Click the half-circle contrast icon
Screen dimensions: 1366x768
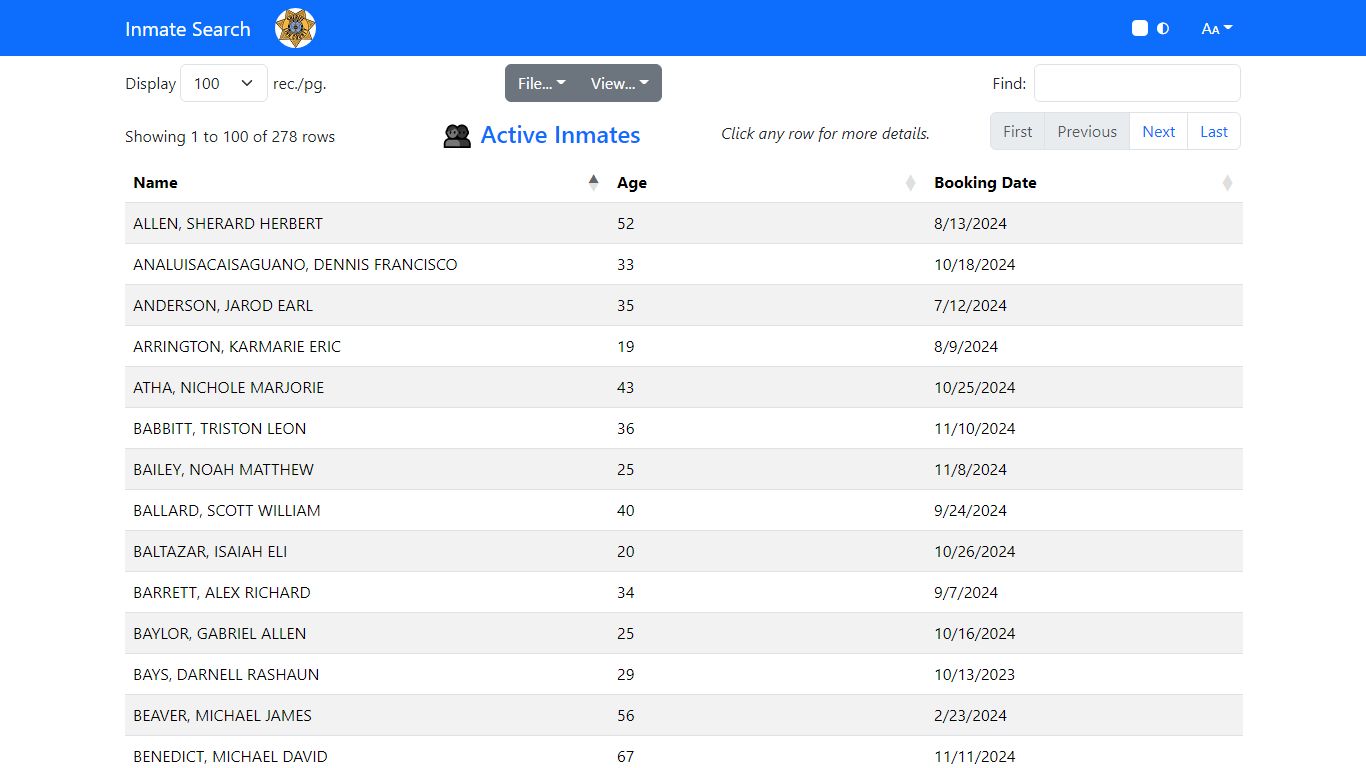click(1163, 28)
